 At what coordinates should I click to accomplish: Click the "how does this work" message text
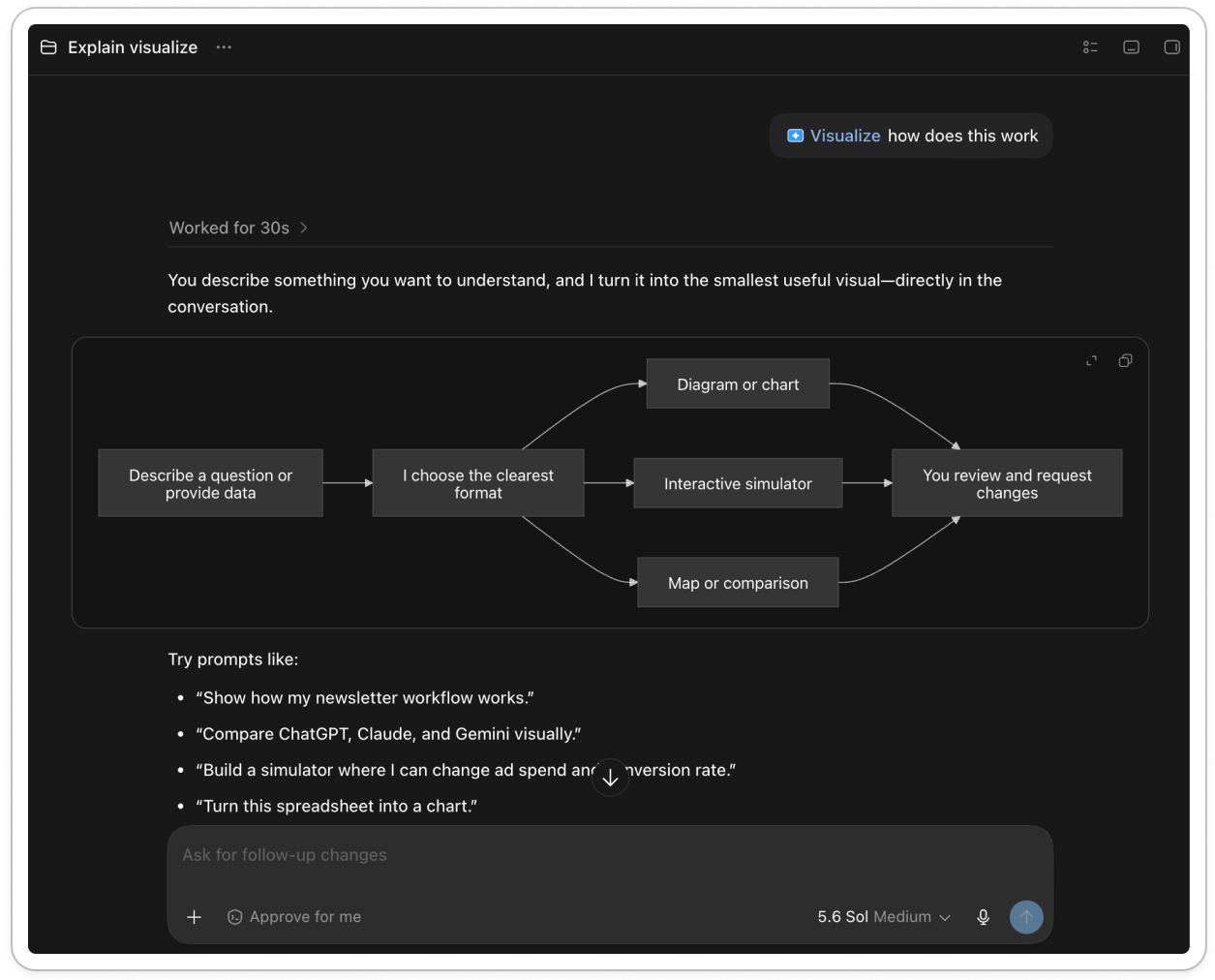[x=962, y=136]
